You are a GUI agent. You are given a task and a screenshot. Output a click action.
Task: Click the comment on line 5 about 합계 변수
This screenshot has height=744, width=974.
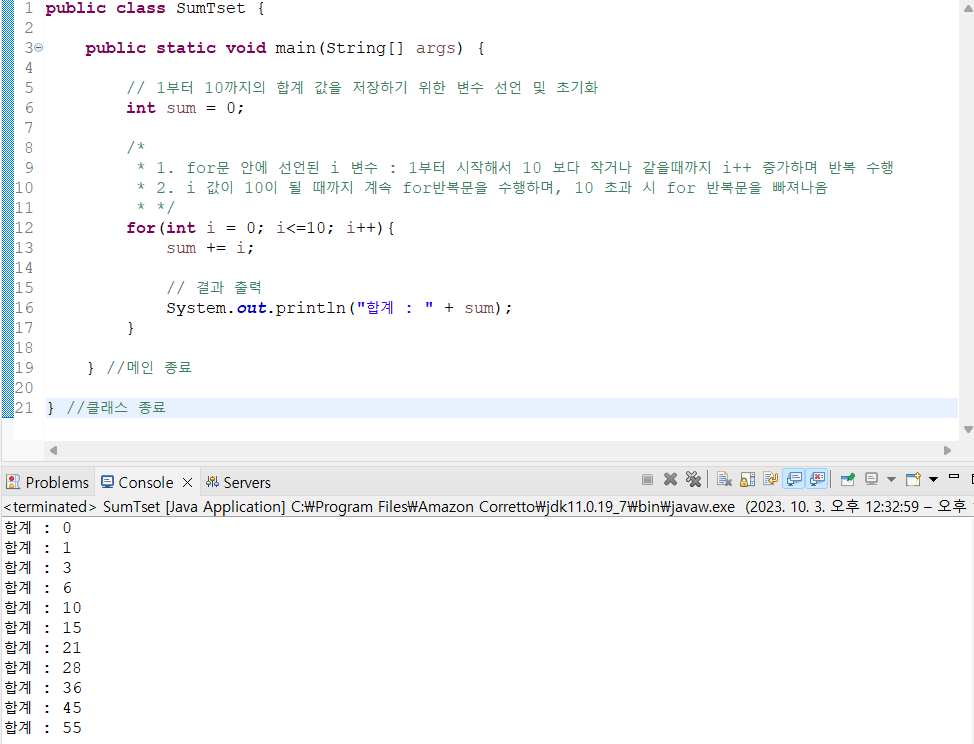[x=362, y=88]
